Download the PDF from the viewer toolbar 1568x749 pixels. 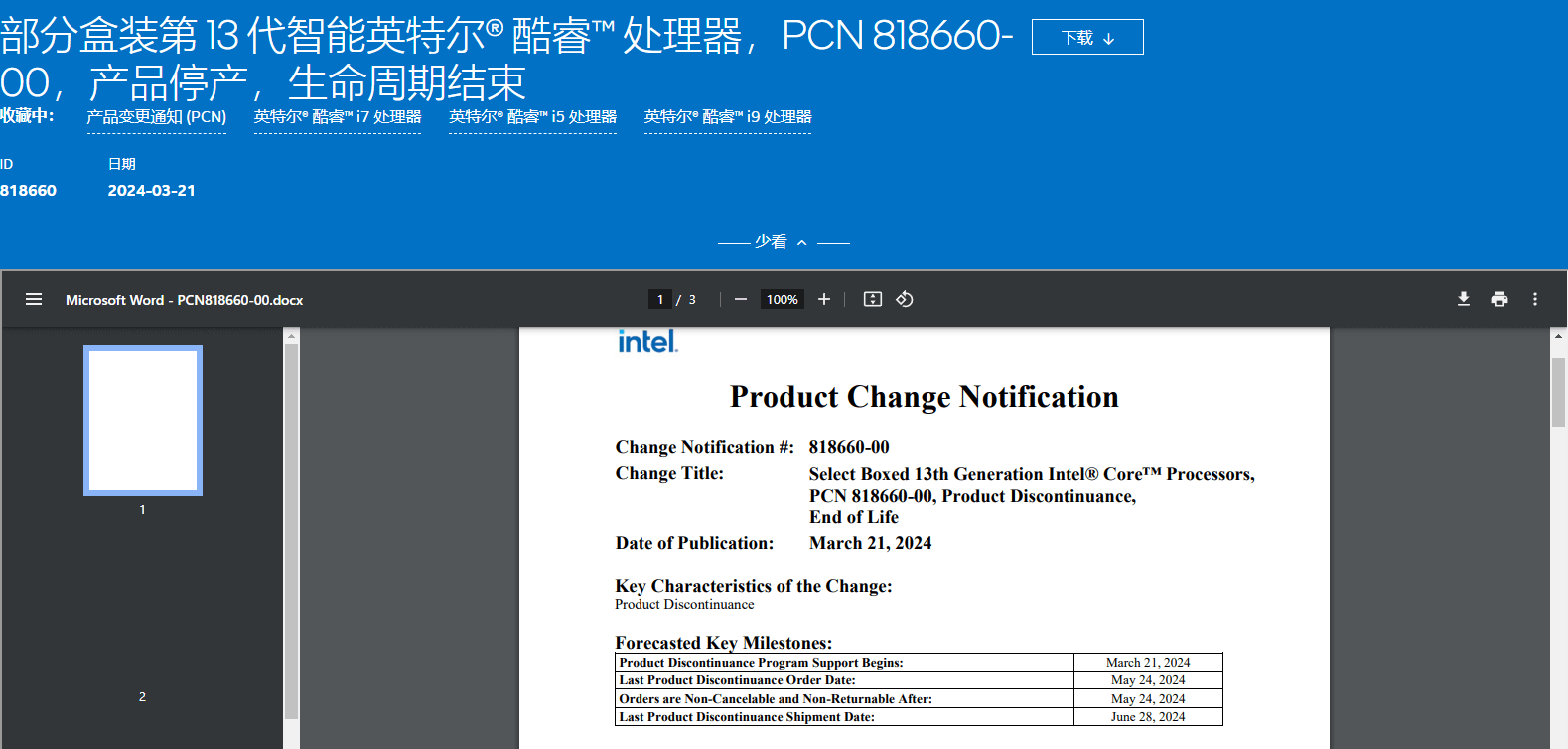point(1463,299)
